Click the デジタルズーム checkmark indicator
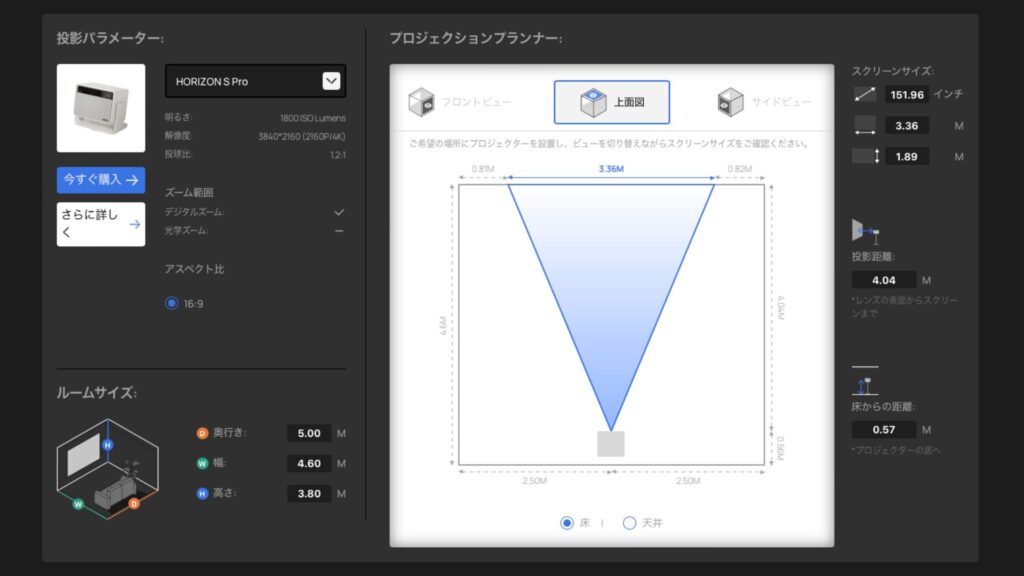The width and height of the screenshot is (1024, 576). pos(339,212)
